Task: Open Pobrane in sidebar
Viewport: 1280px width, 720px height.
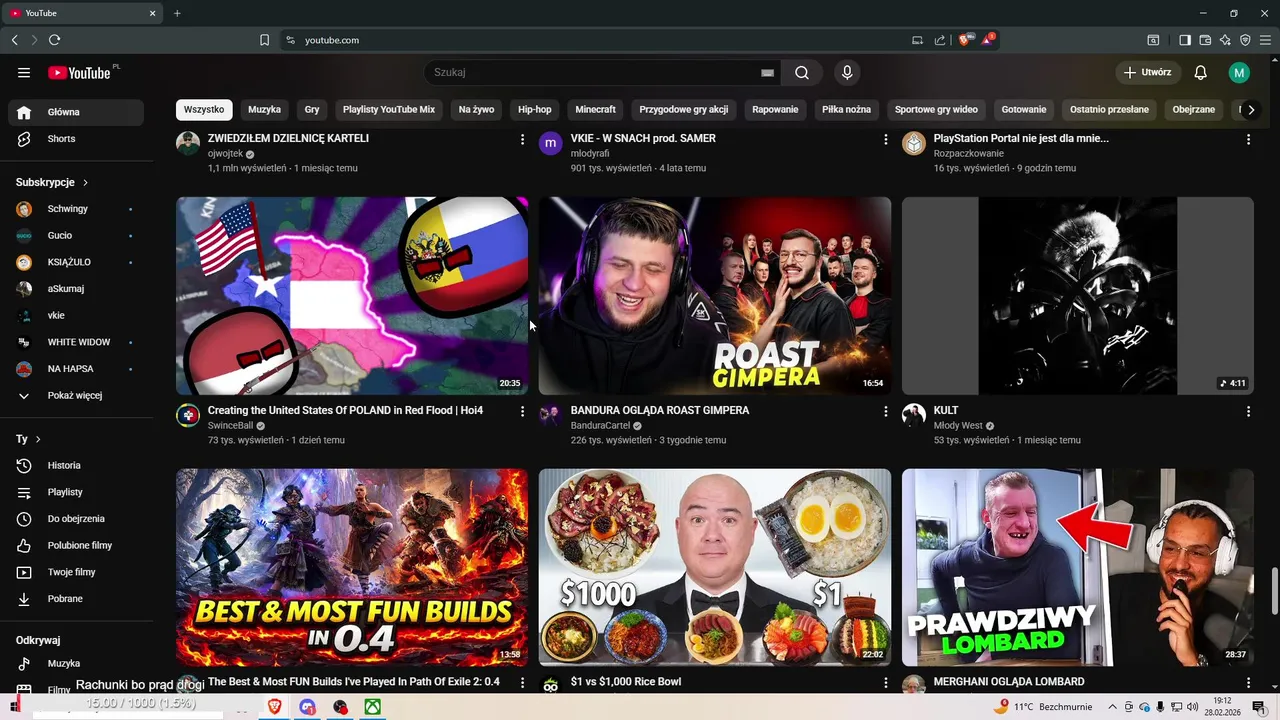Action: [x=76, y=599]
